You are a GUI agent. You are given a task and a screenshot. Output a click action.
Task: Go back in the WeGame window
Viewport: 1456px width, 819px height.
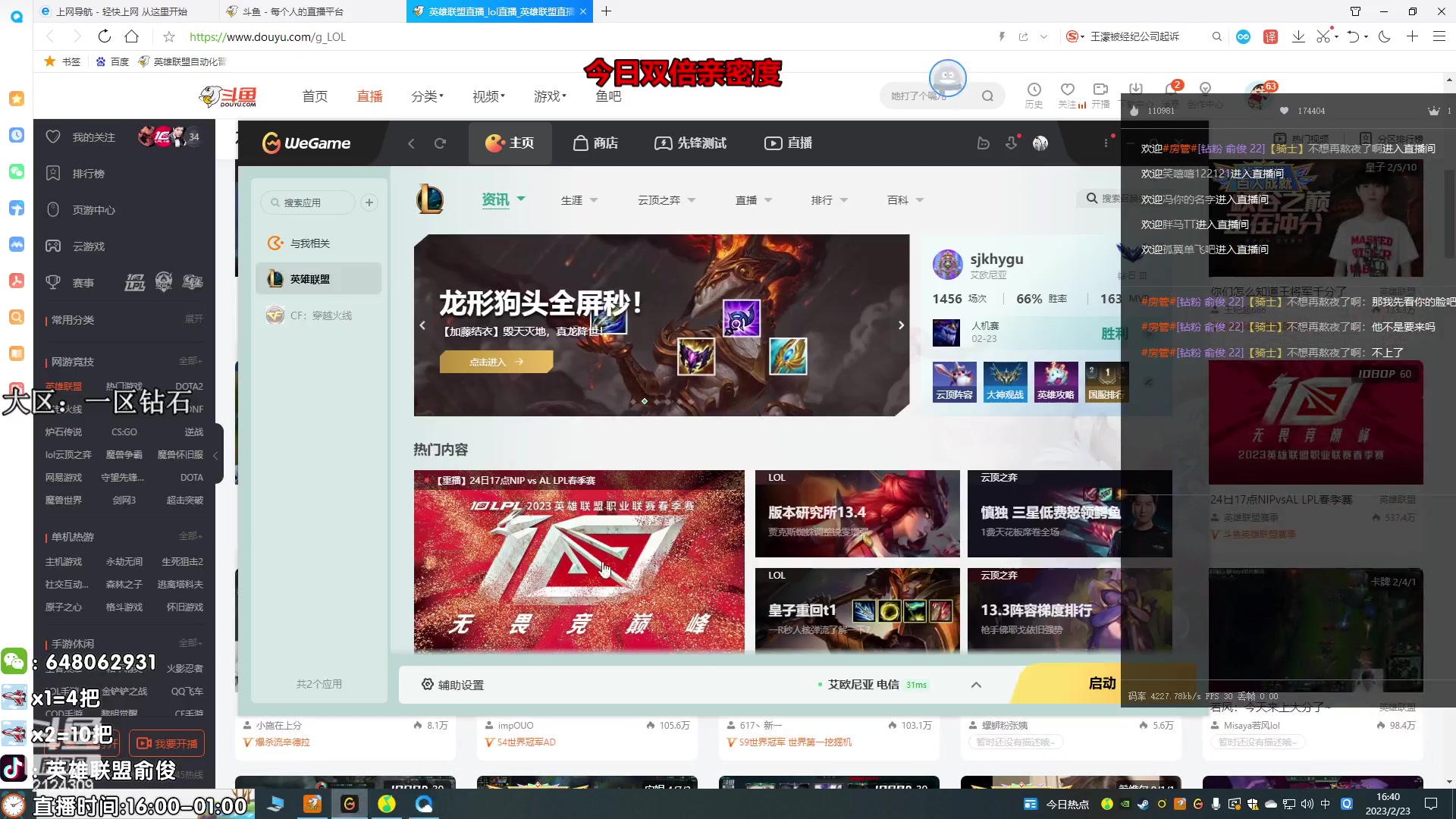tap(411, 143)
